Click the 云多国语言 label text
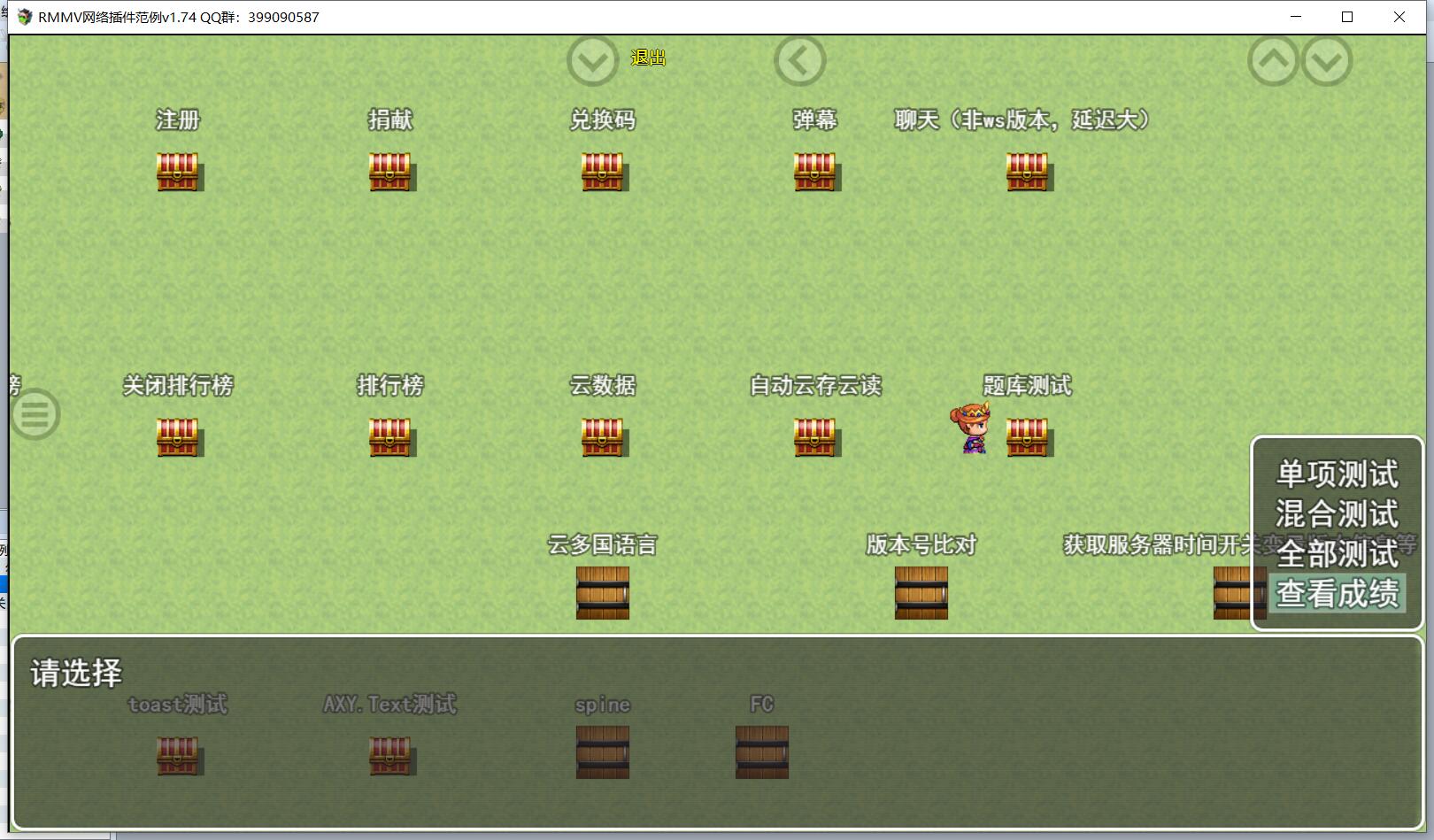This screenshot has width=1434, height=840. tap(603, 544)
